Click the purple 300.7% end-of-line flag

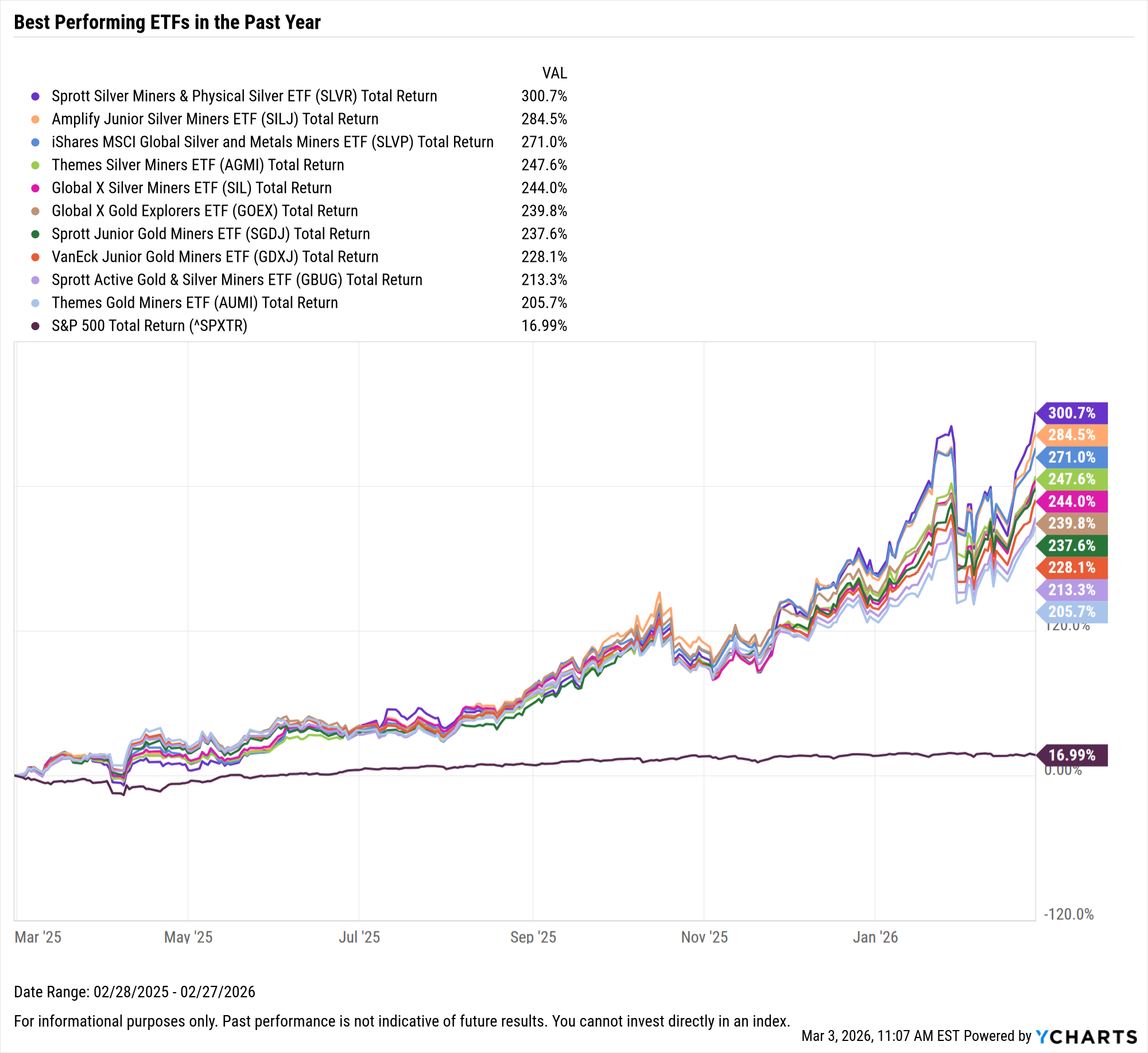1071,413
